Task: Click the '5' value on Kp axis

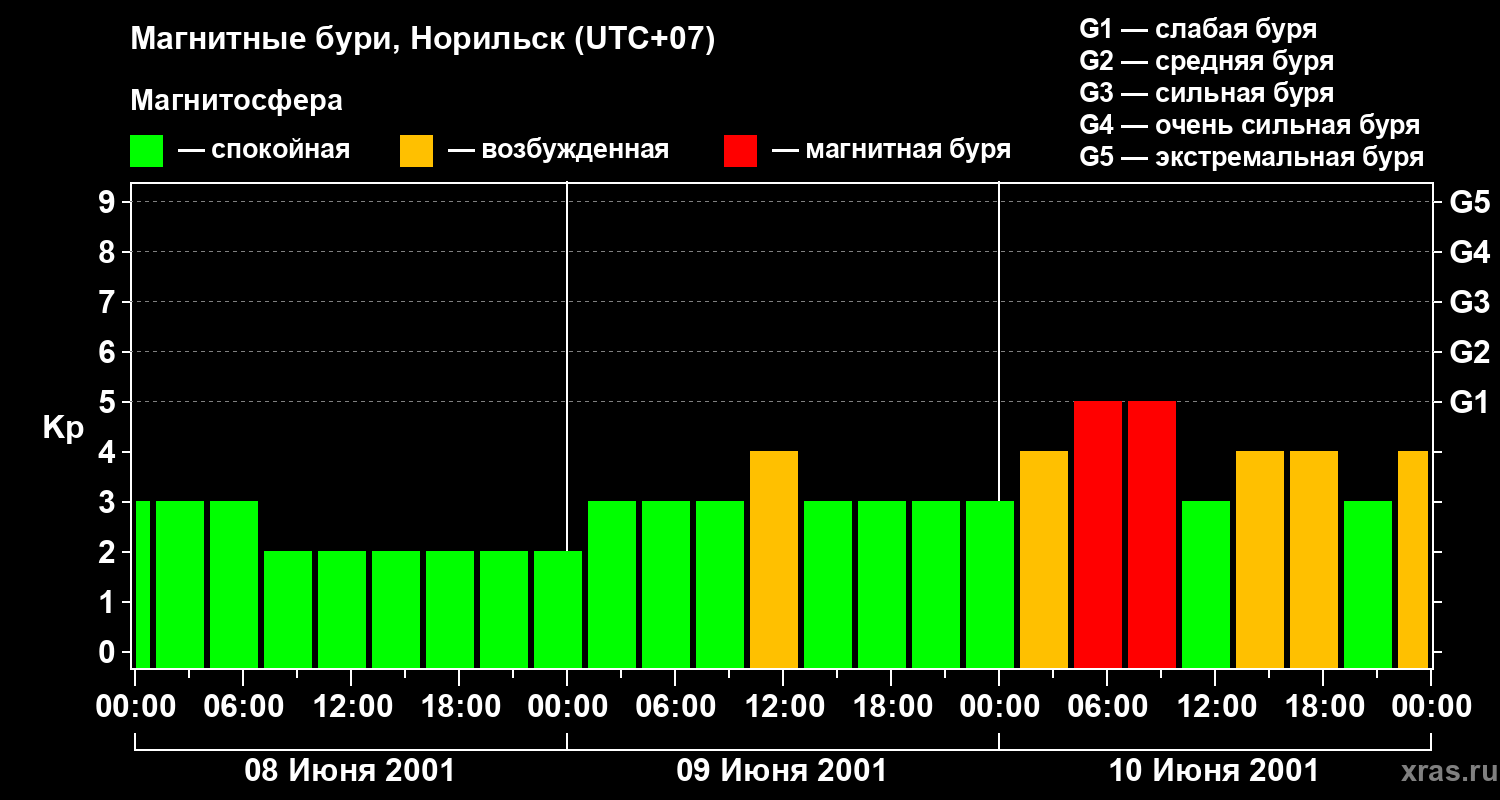Action: [109, 402]
